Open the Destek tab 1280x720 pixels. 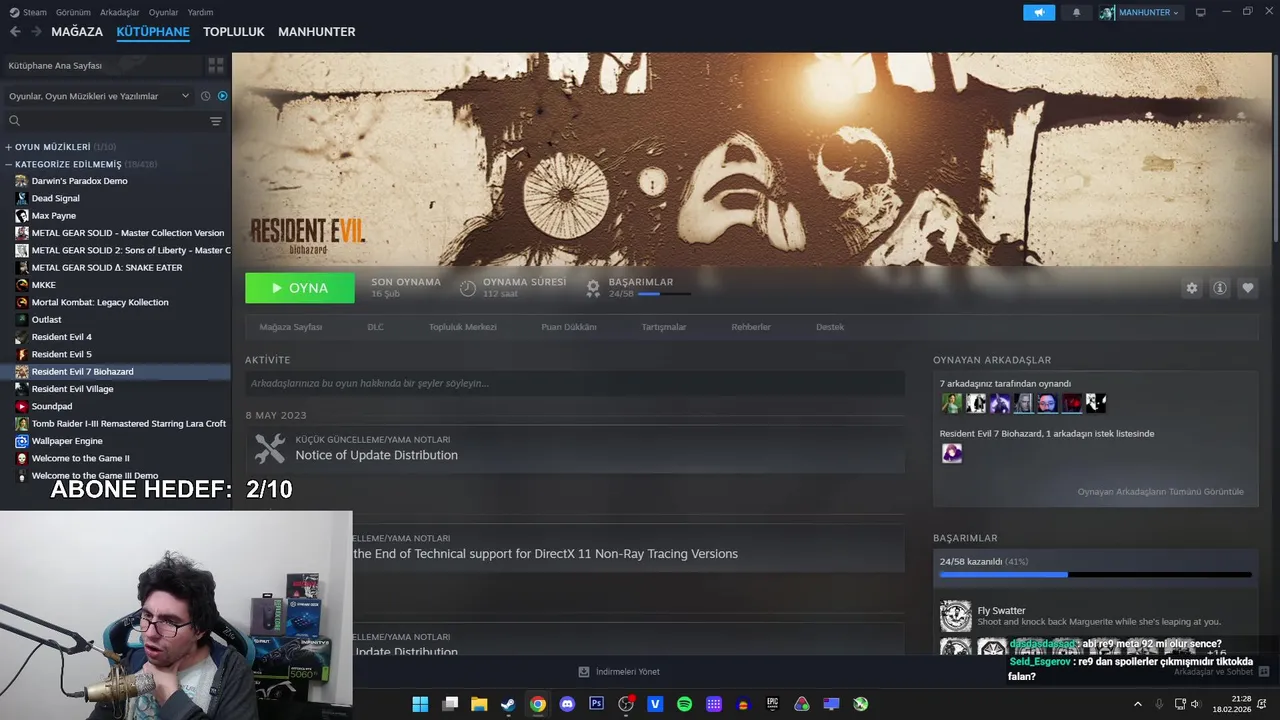(x=830, y=327)
